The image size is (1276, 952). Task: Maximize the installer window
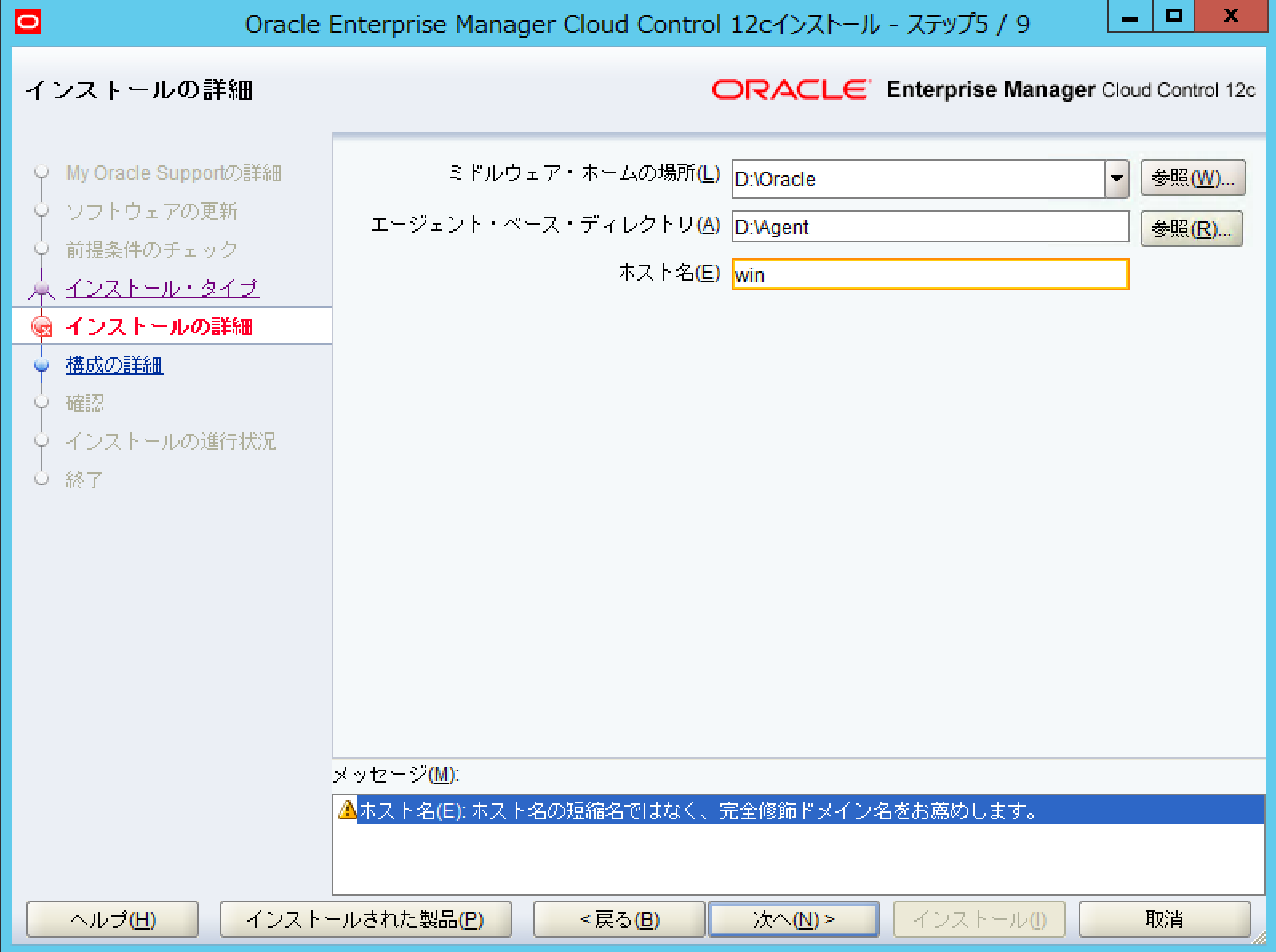[1173, 16]
